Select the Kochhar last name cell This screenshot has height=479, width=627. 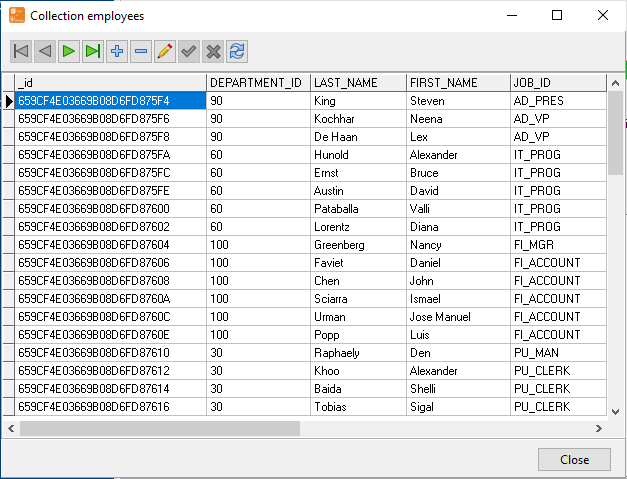click(358, 119)
